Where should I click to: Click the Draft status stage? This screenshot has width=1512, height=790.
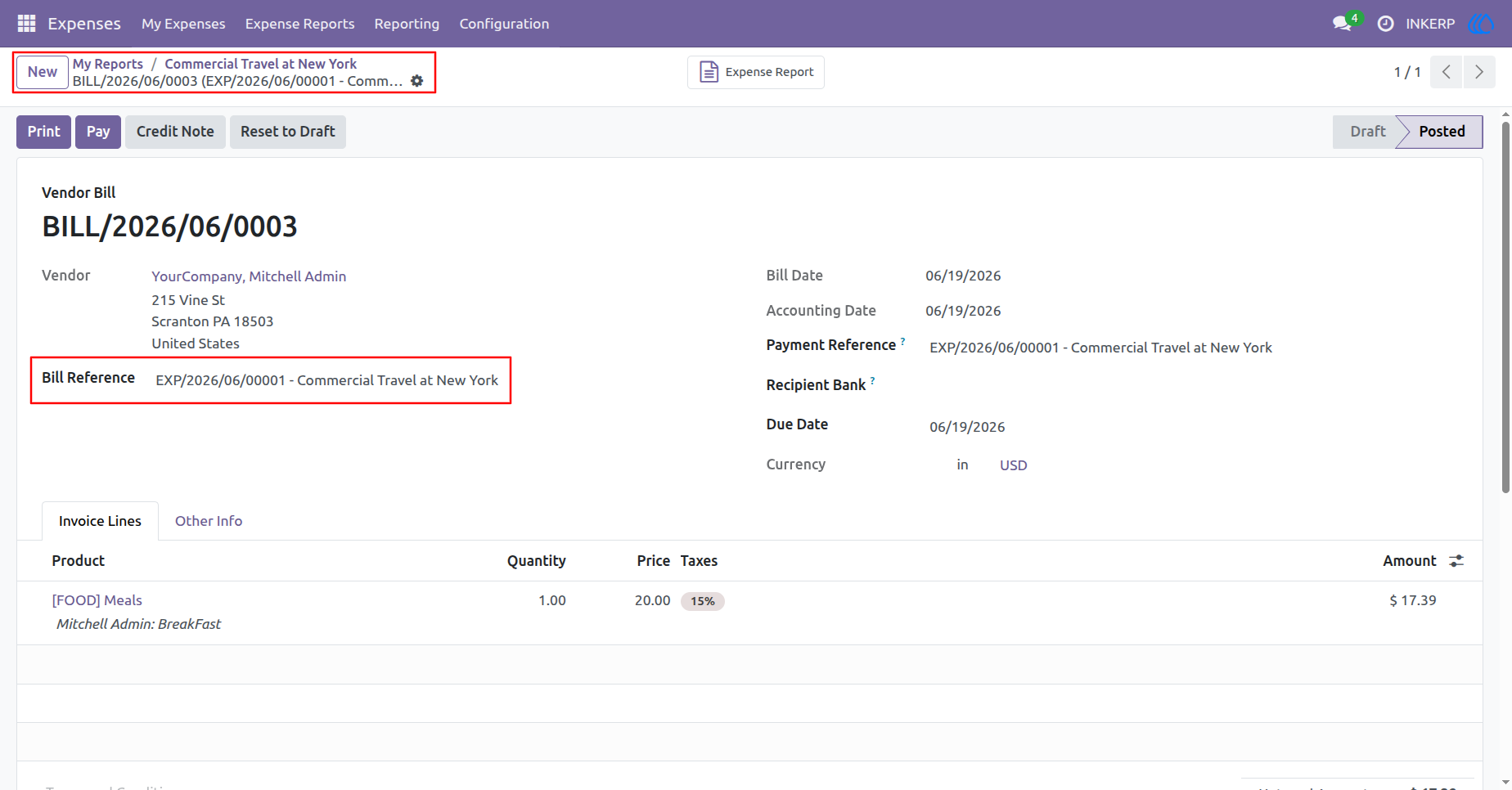pyautogui.click(x=1367, y=132)
